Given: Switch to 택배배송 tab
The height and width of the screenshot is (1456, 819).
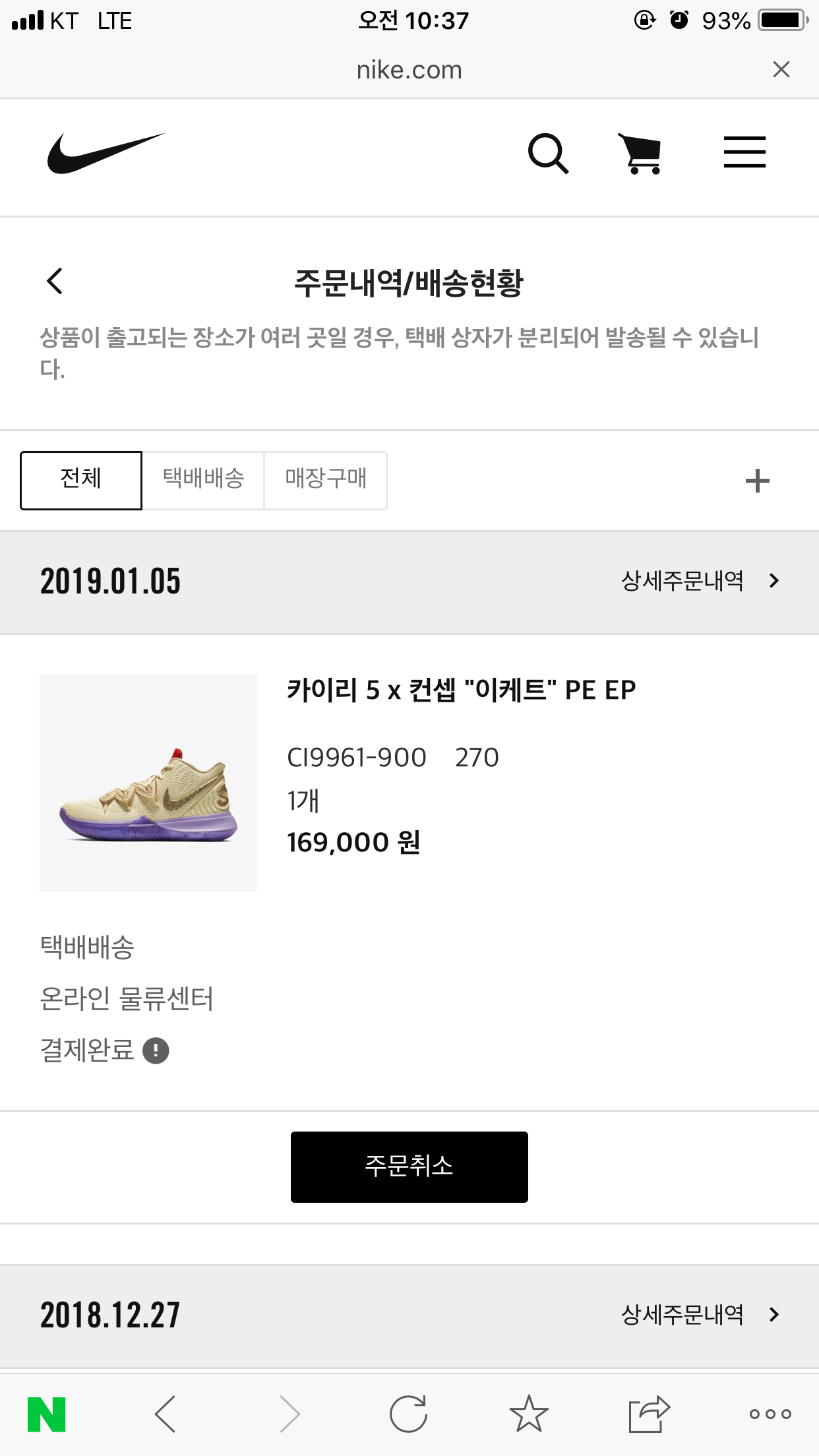Looking at the screenshot, I should click(x=203, y=480).
